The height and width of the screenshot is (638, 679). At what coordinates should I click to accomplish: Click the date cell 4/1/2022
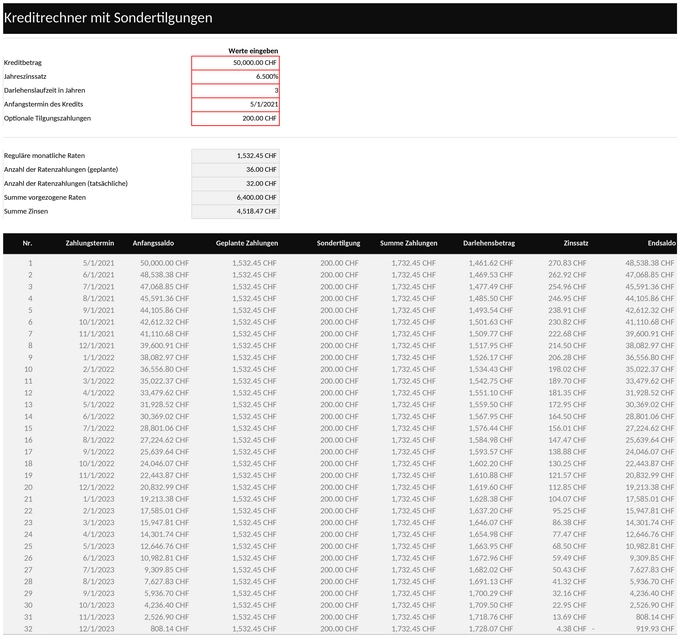pos(98,392)
